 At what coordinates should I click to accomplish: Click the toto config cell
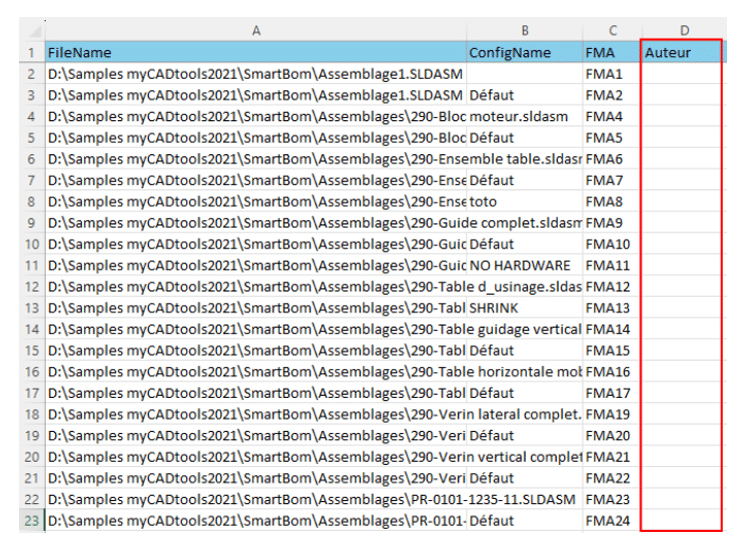[x=525, y=201]
